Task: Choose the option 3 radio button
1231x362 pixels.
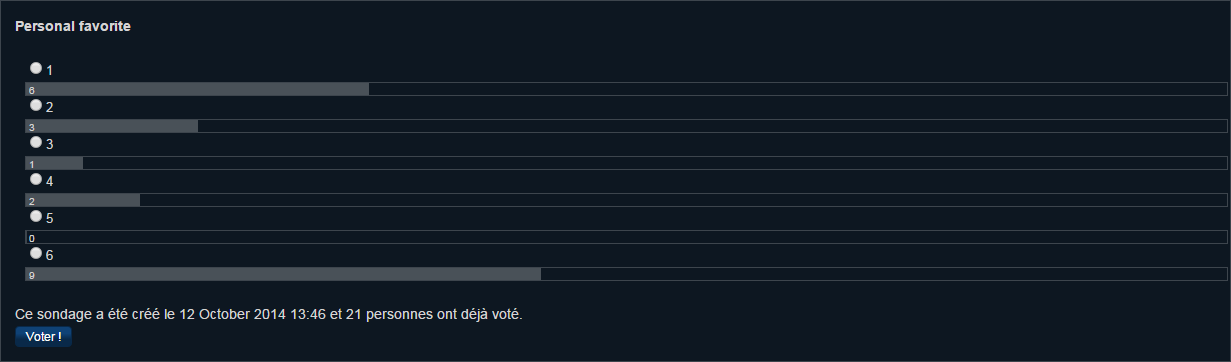Action: [x=36, y=142]
